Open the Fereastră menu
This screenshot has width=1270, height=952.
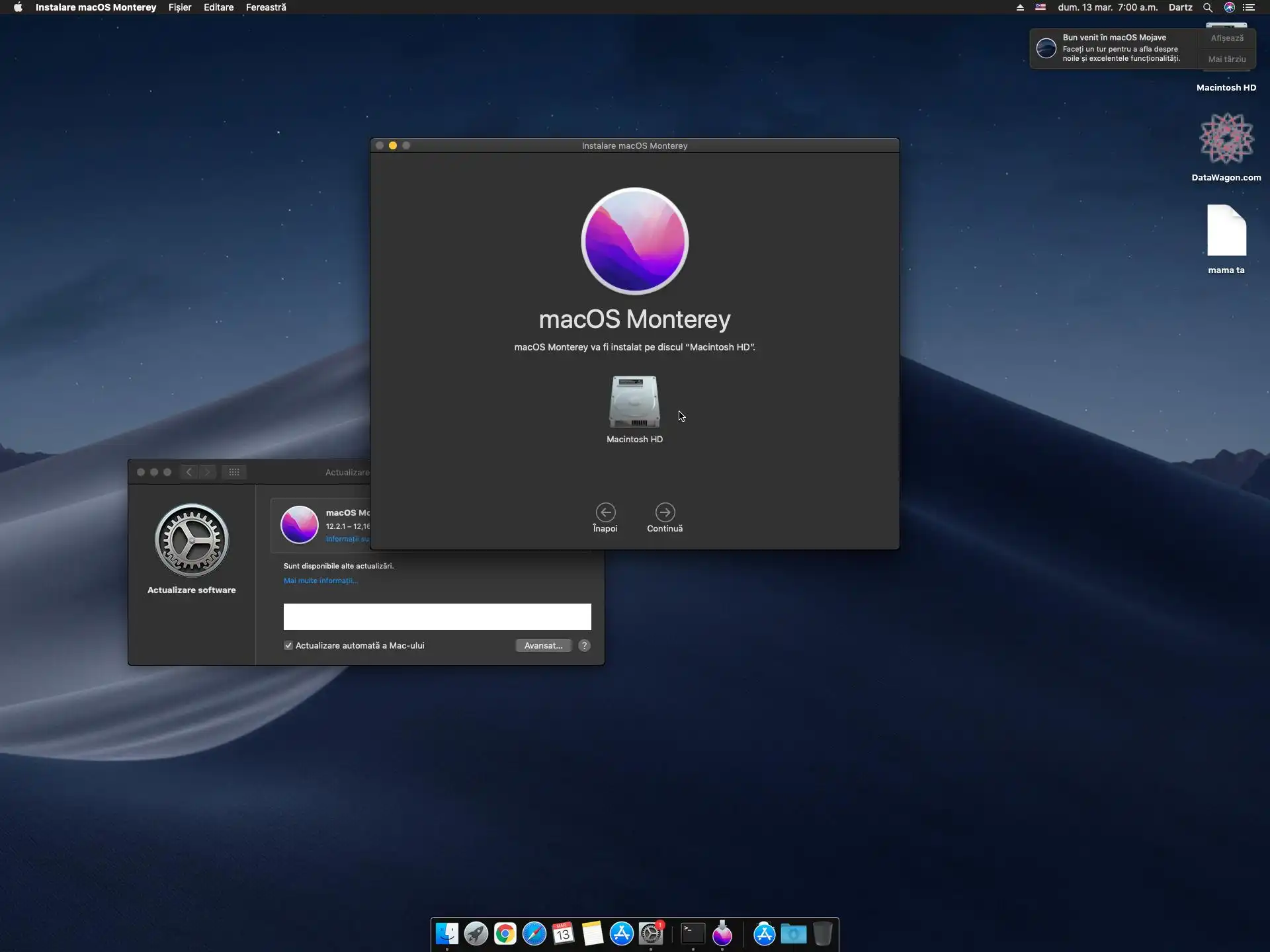pyautogui.click(x=266, y=7)
